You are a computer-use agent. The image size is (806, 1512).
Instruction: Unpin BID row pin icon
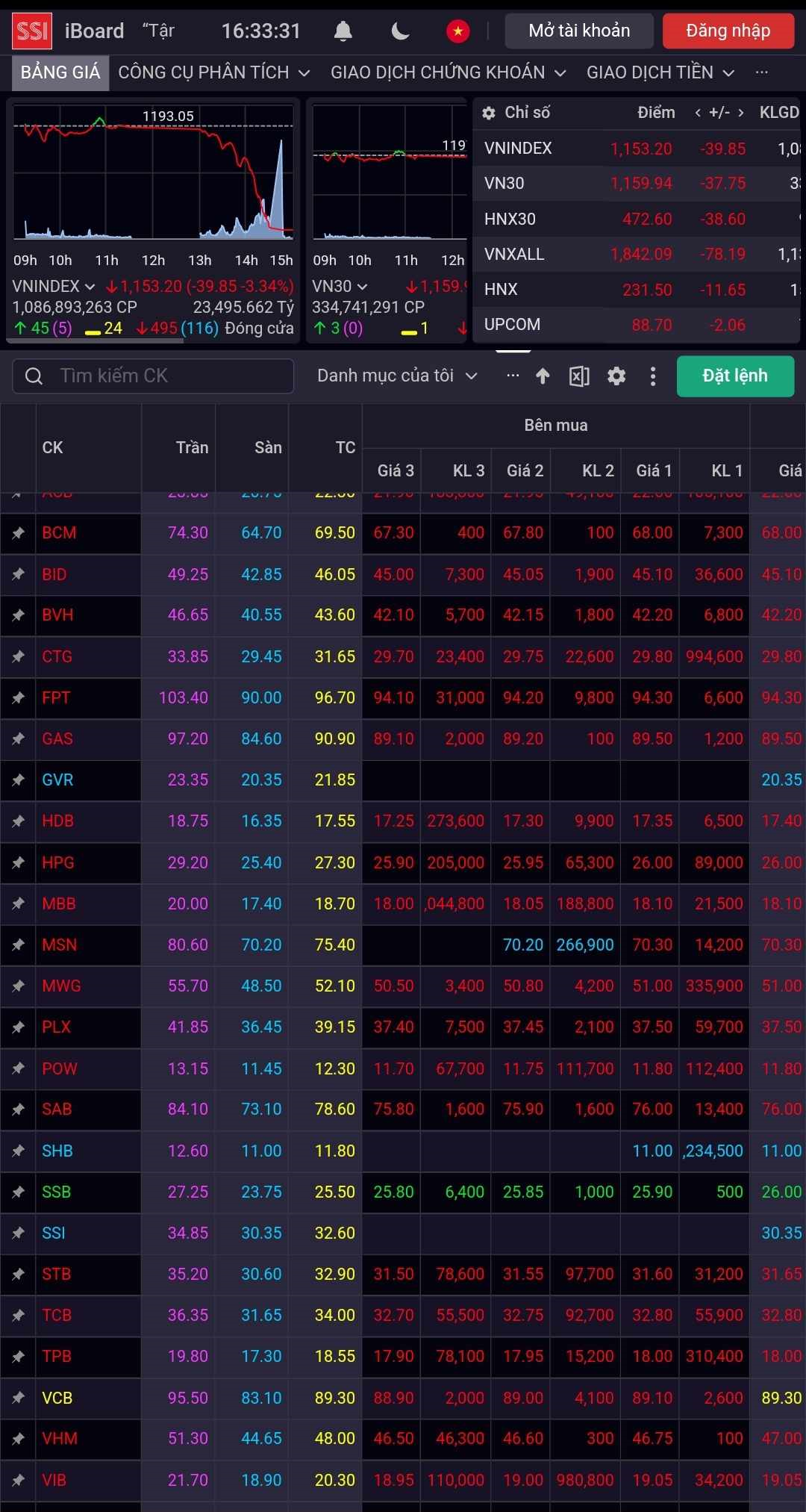tap(18, 574)
